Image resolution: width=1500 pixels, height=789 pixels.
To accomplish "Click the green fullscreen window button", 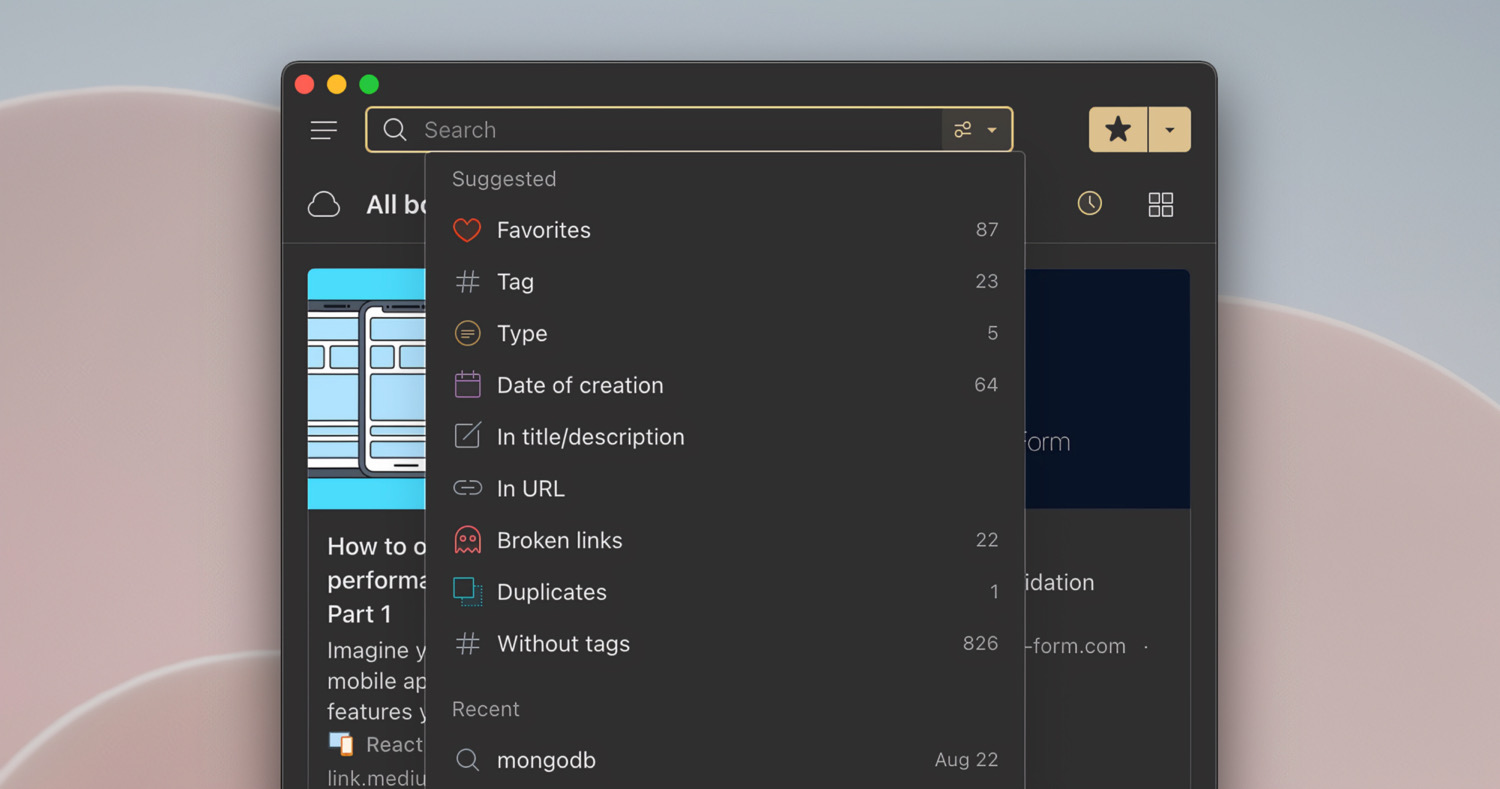I will click(369, 85).
